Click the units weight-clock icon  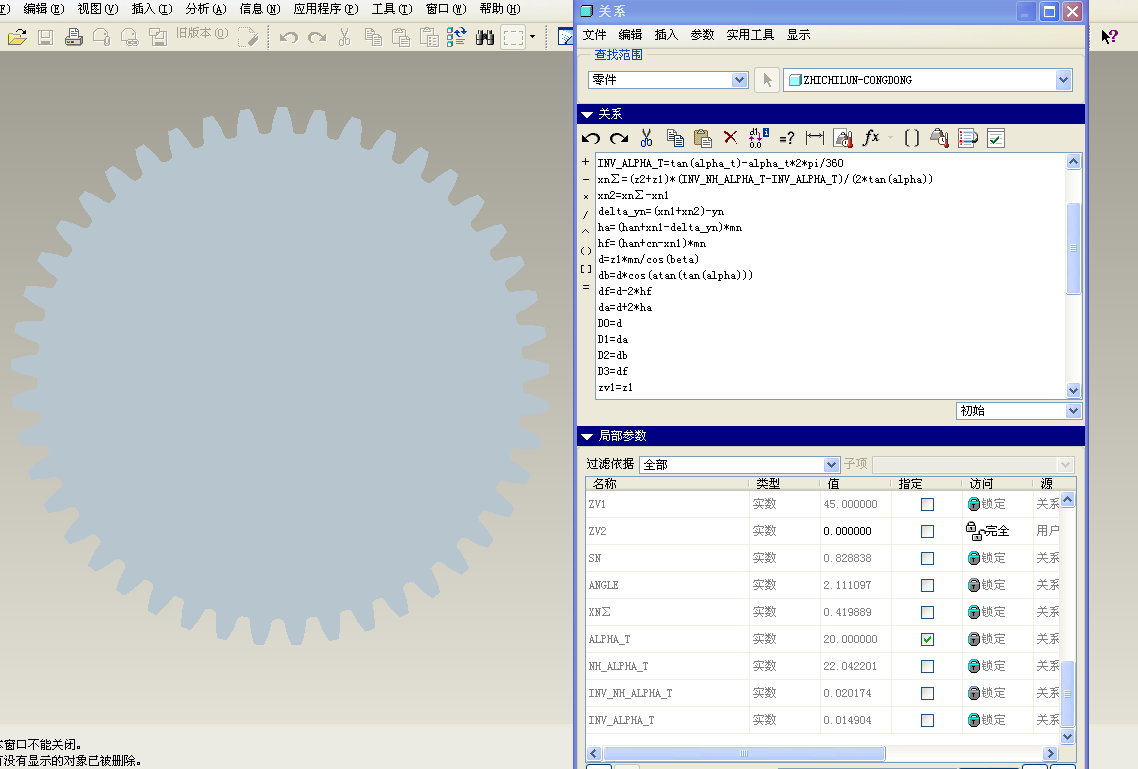click(x=940, y=138)
